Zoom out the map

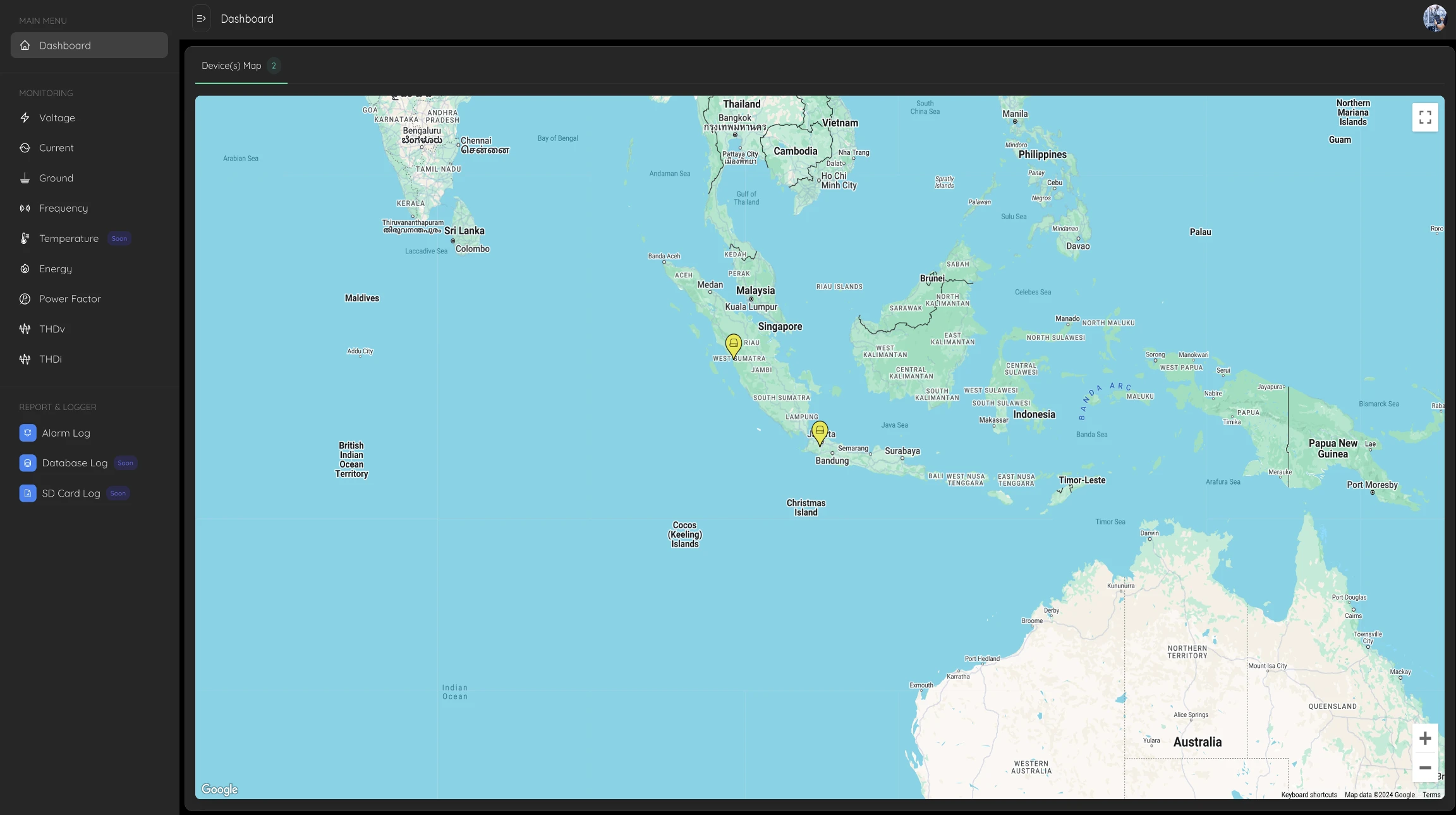pos(1424,768)
